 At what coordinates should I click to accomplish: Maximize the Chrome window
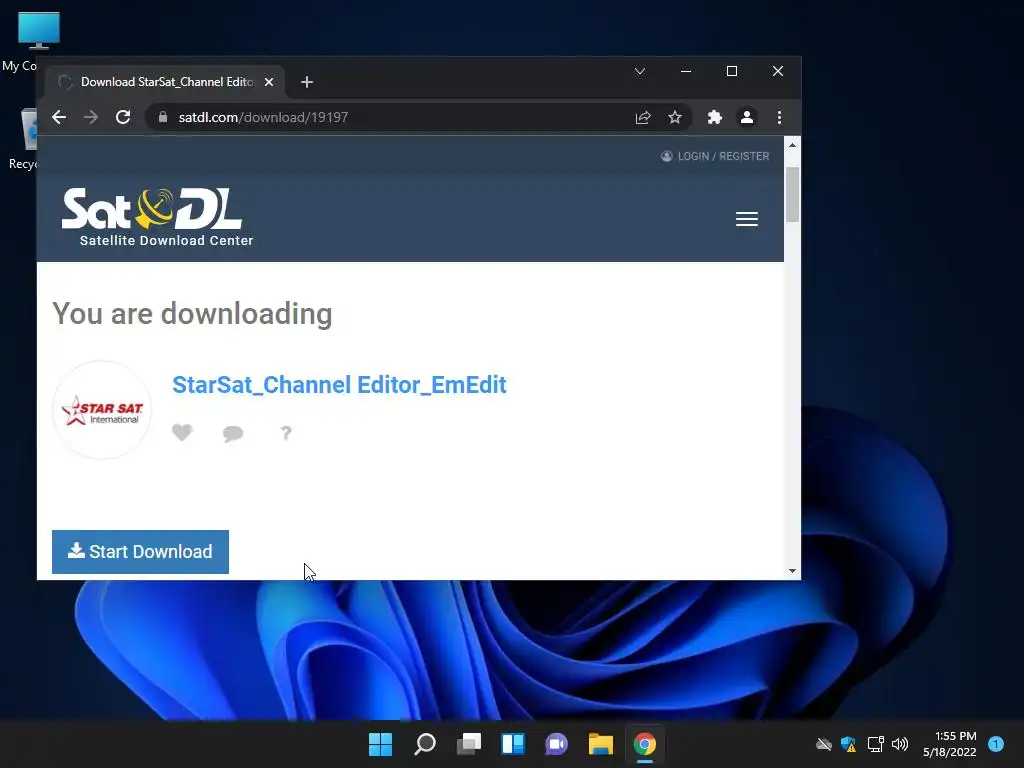click(731, 71)
